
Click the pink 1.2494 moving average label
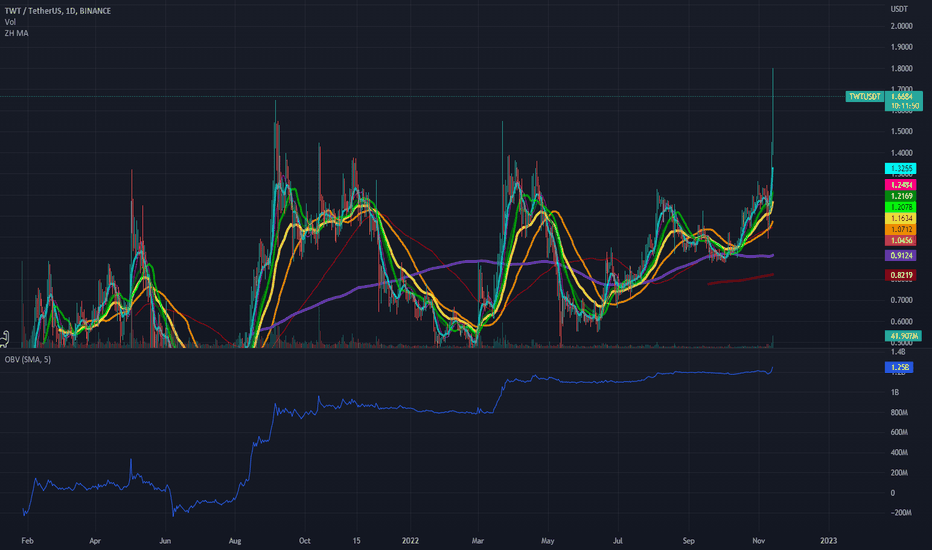click(x=900, y=186)
